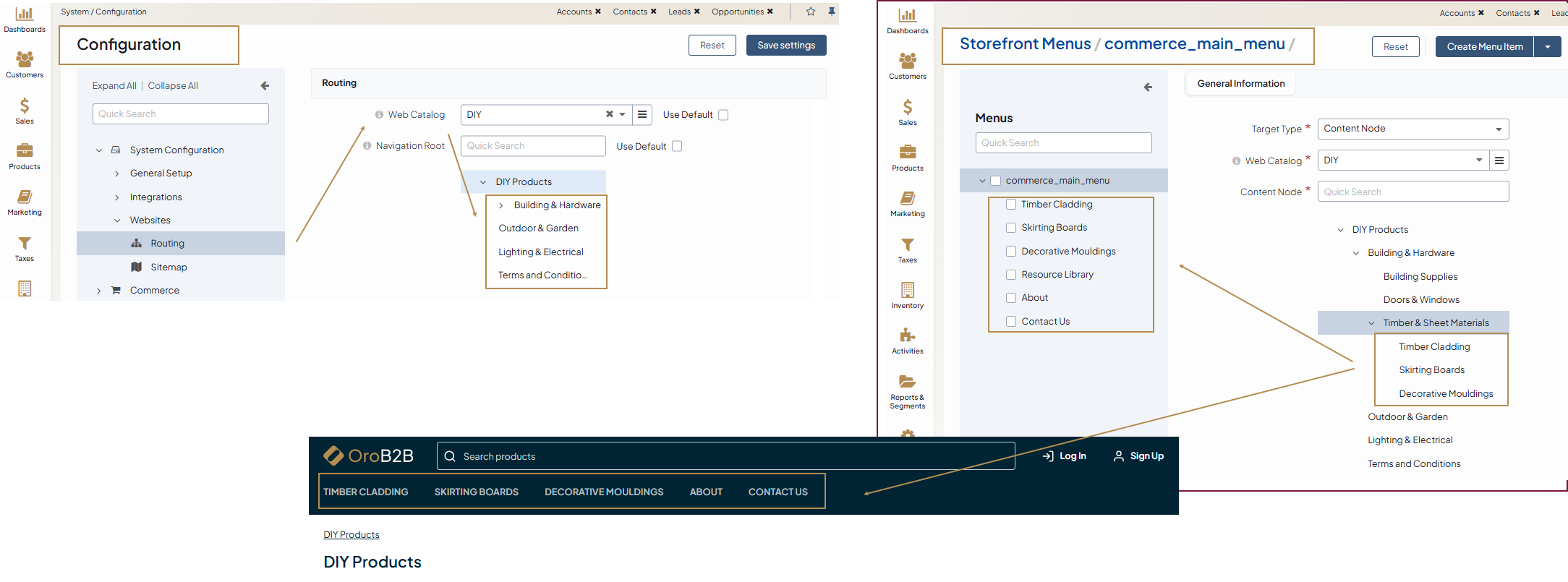This screenshot has height=582, width=1568.
Task: Check the commerce_main_menu checkbox in Menus tree
Action: click(996, 181)
